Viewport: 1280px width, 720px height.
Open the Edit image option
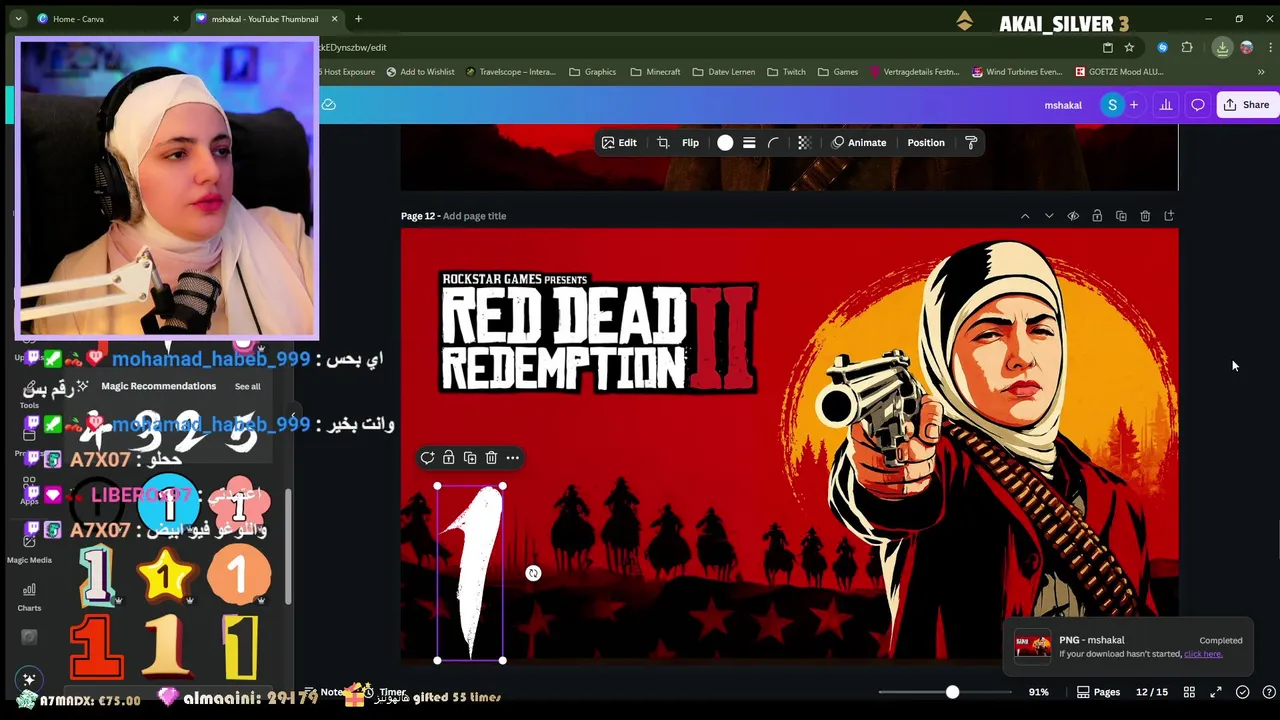coord(619,143)
